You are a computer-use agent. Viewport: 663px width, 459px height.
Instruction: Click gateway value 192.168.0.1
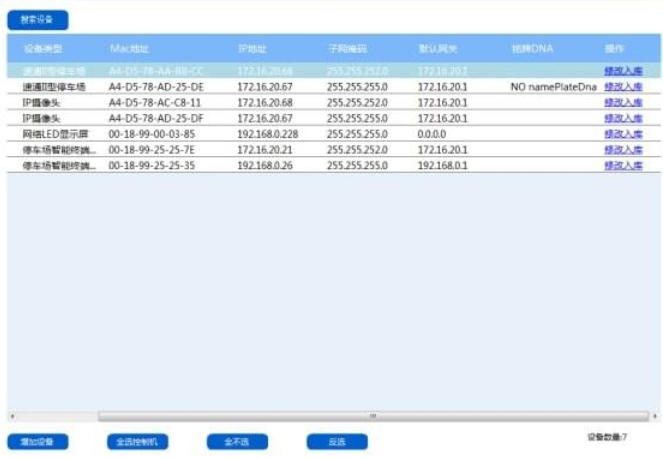pos(442,165)
